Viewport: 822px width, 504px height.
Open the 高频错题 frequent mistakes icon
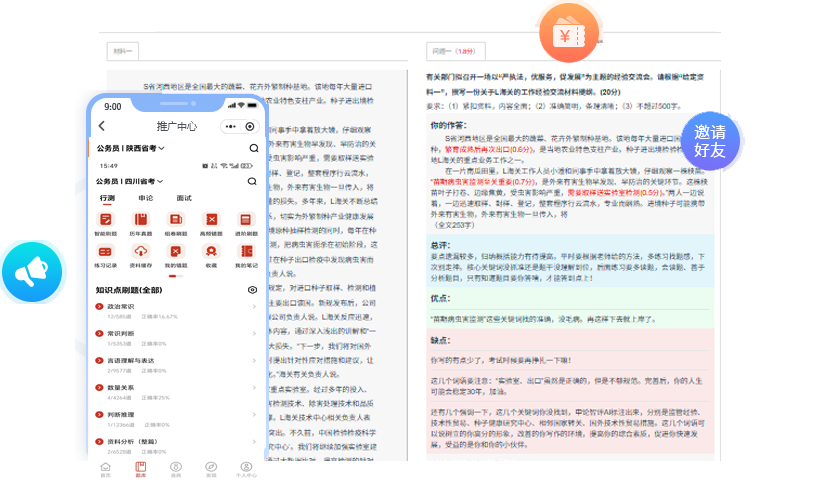coord(211,219)
